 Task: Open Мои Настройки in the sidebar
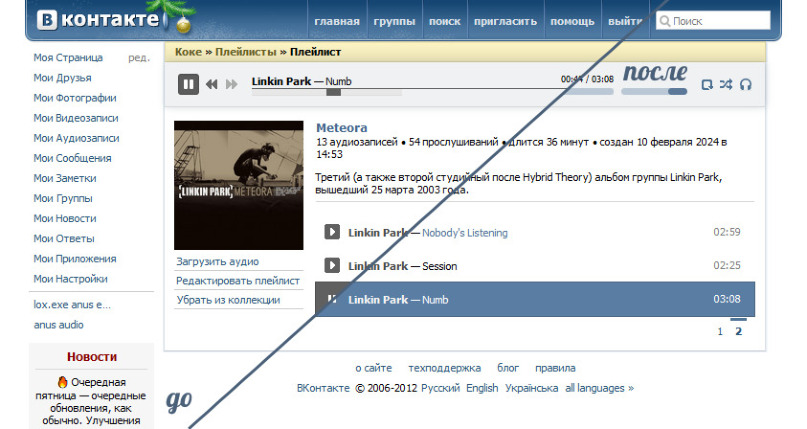tap(71, 278)
